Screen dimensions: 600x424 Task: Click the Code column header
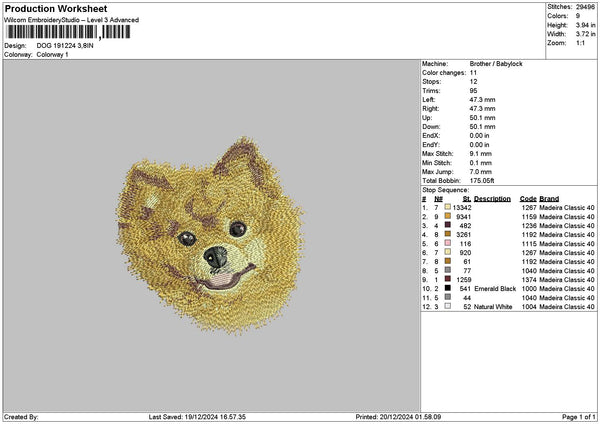pyautogui.click(x=528, y=198)
